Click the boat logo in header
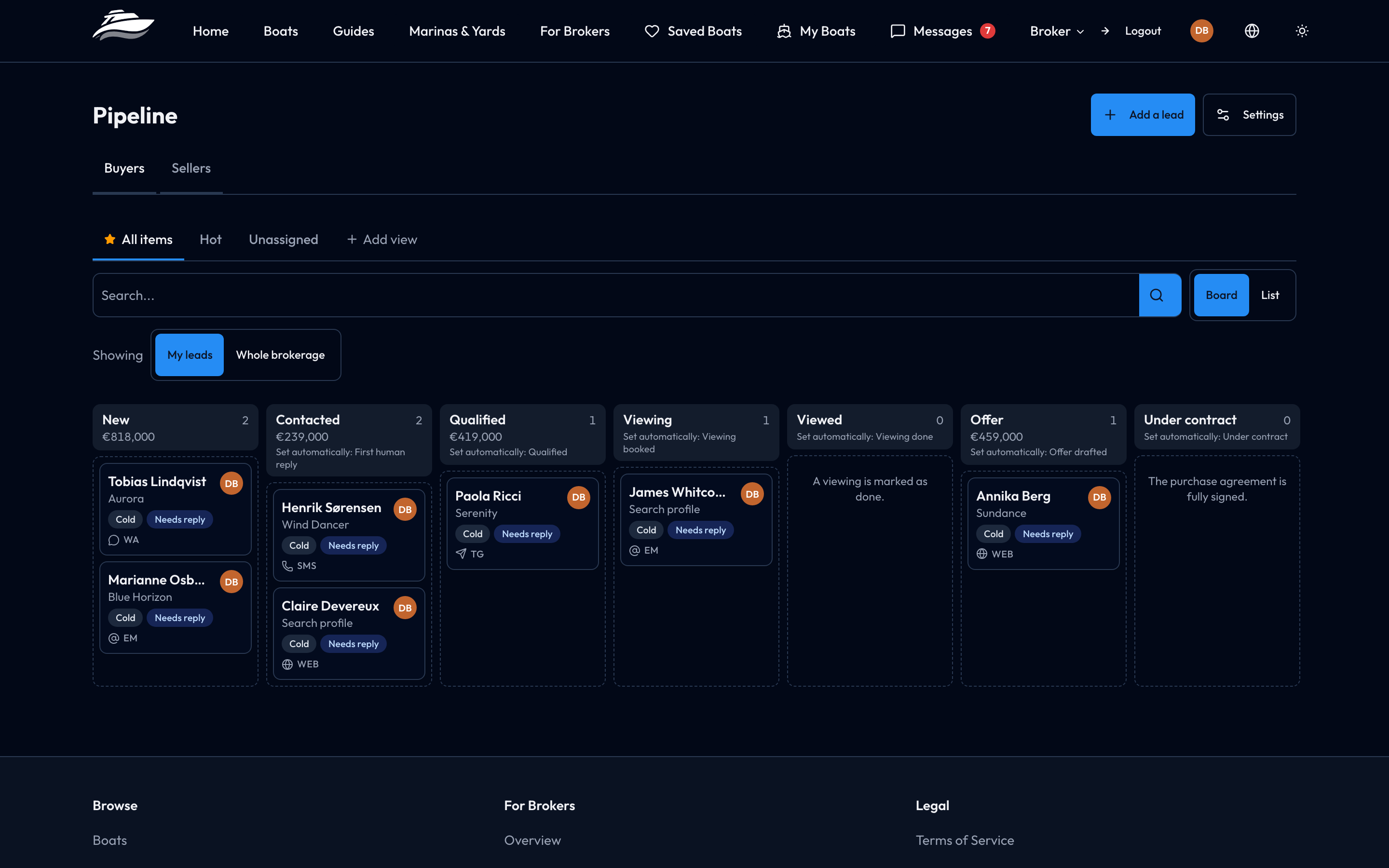 tap(123, 26)
